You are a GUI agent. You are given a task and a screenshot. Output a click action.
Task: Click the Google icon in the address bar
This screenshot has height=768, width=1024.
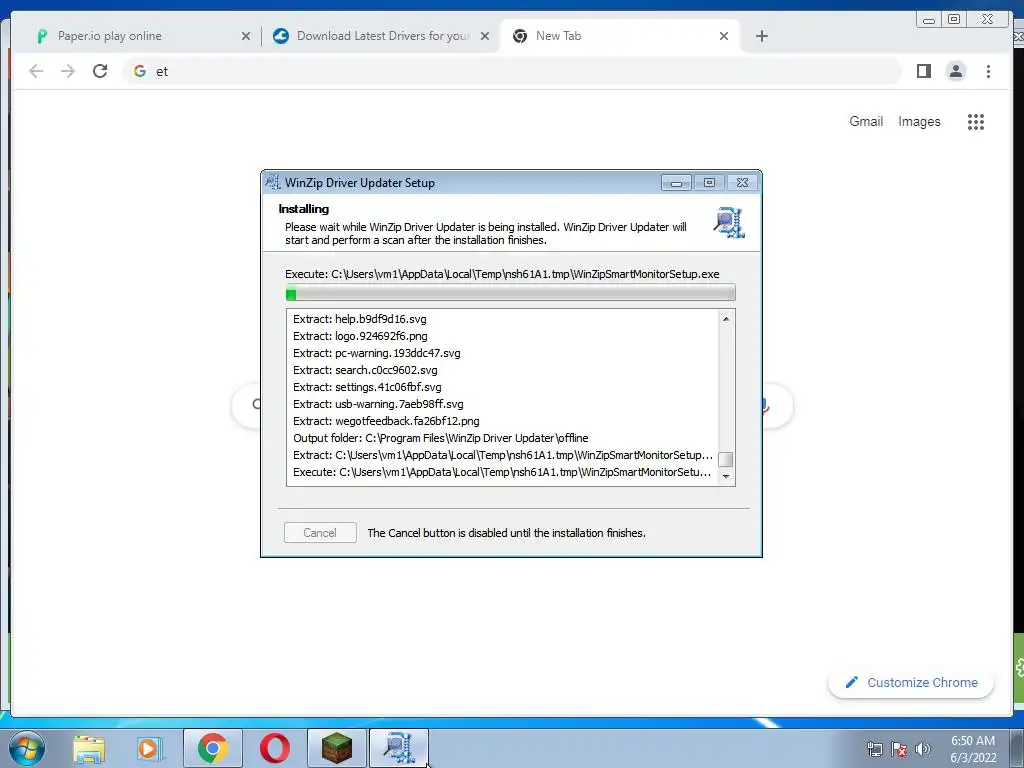(140, 71)
